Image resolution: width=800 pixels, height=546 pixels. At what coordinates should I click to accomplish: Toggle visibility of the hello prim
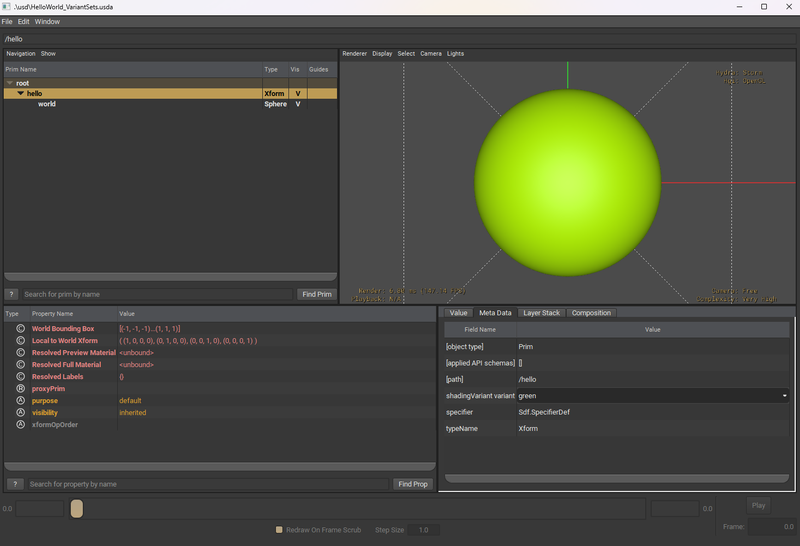click(x=298, y=93)
